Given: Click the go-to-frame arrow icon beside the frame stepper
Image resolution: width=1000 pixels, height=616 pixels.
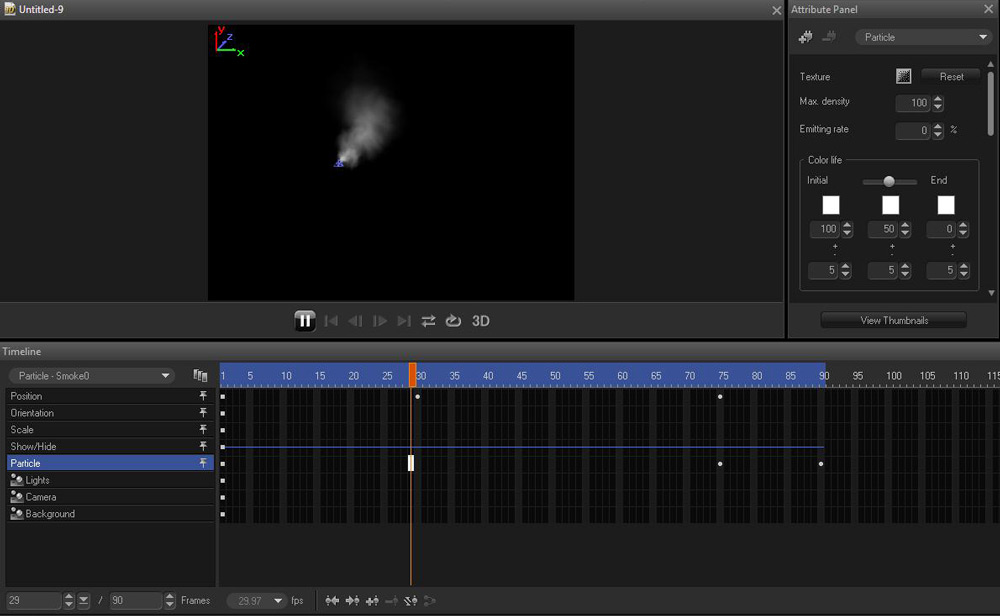Looking at the screenshot, I should pyautogui.click(x=84, y=600).
